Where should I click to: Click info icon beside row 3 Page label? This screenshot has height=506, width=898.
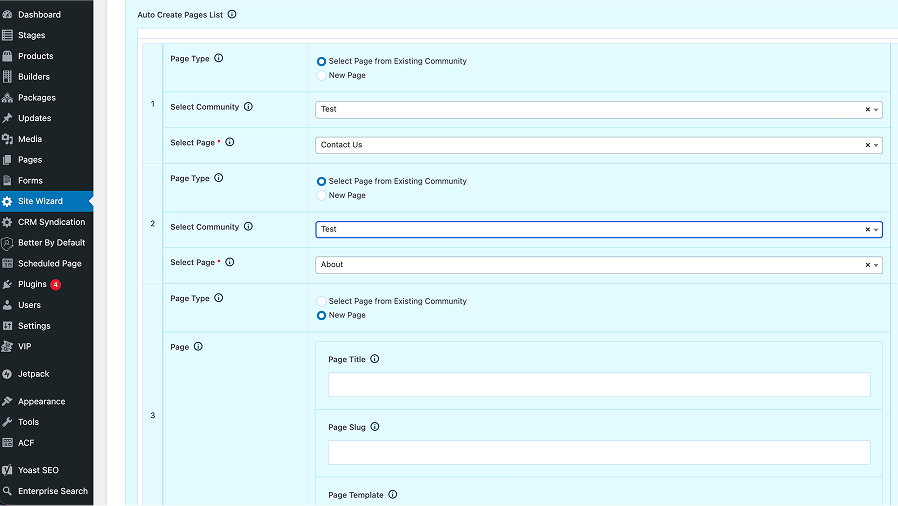(198, 346)
